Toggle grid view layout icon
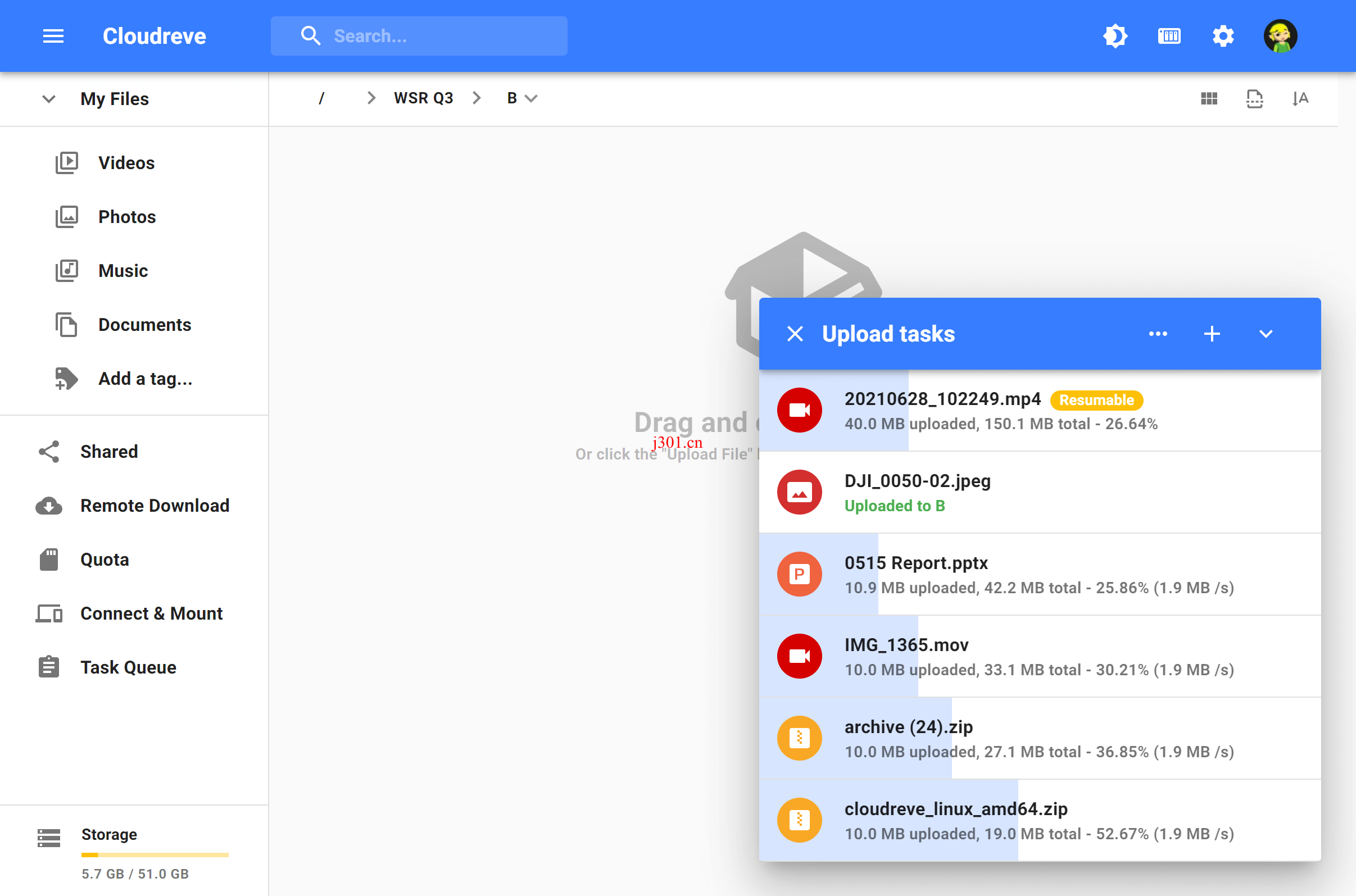Viewport: 1356px width, 896px height. tap(1209, 97)
